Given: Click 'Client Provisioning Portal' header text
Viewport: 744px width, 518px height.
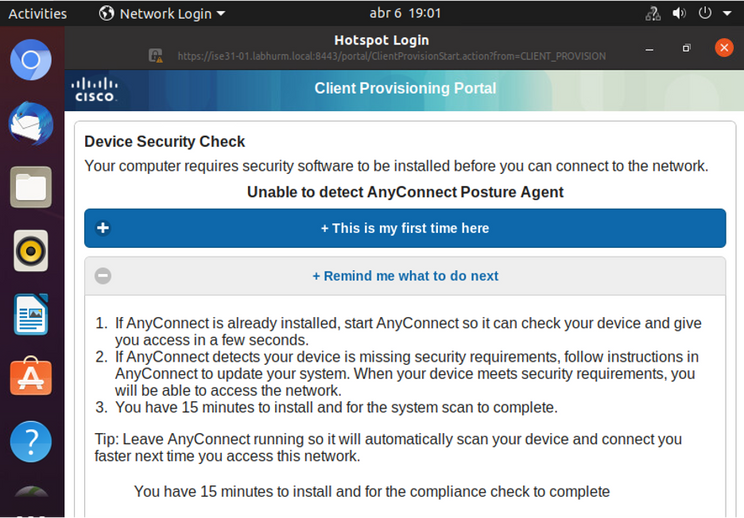Looking at the screenshot, I should tap(405, 88).
